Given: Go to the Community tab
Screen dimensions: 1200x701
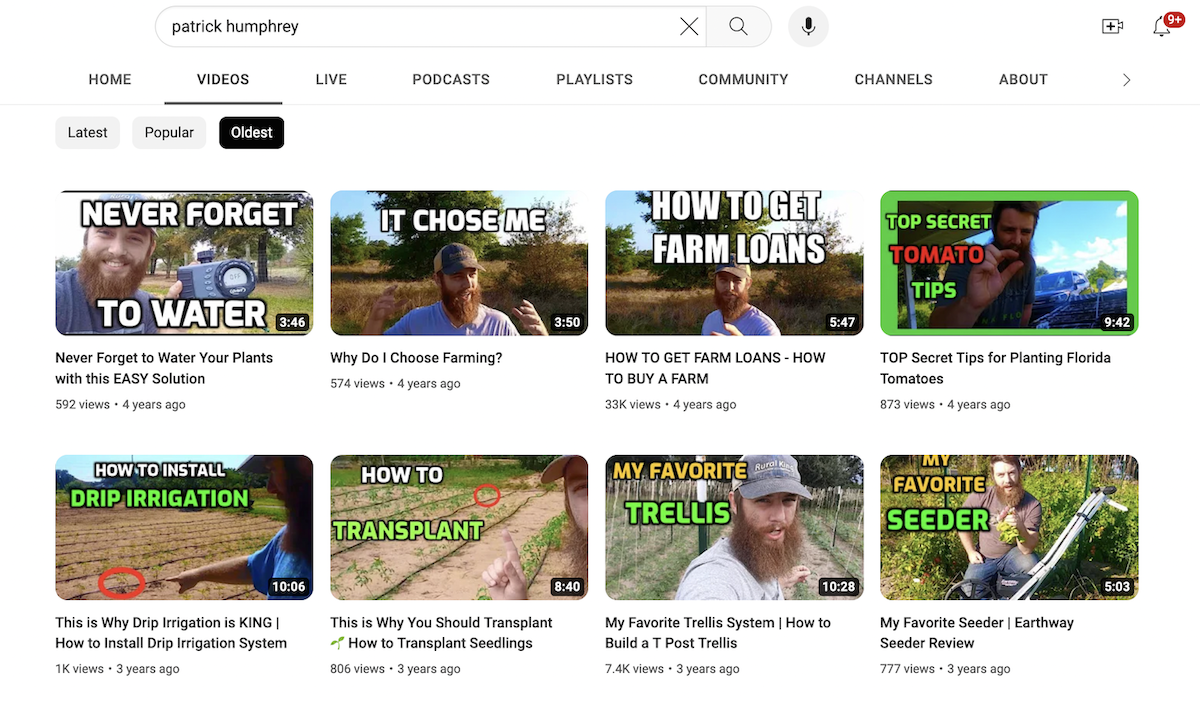Looking at the screenshot, I should pos(743,80).
